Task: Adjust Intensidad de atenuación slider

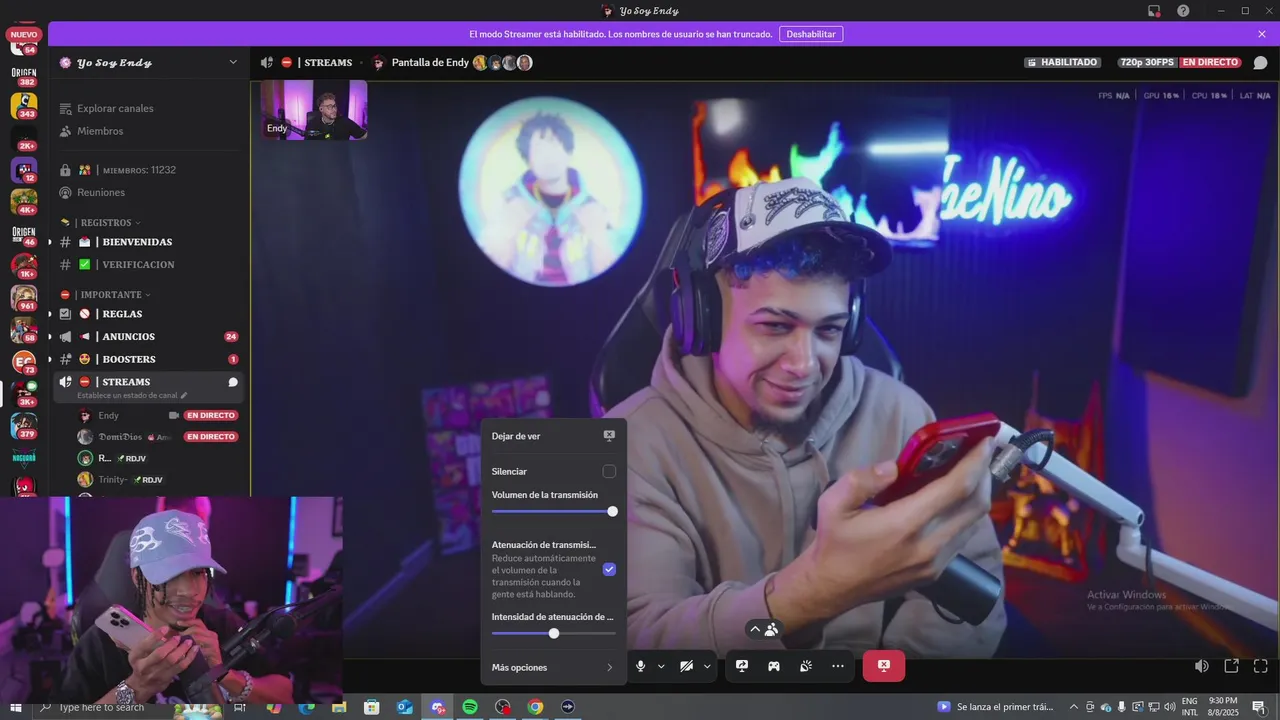Action: coord(553,633)
